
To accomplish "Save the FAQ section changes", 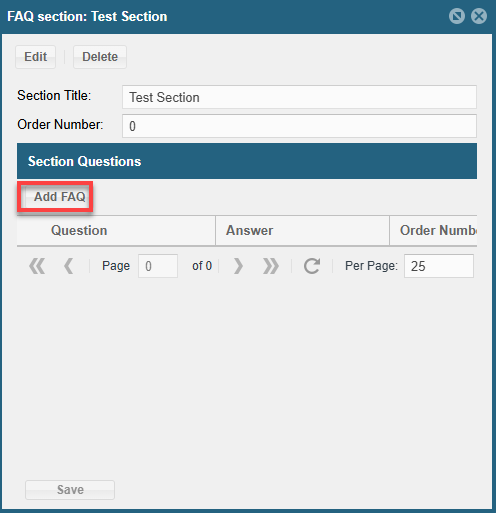I will pyautogui.click(x=70, y=490).
